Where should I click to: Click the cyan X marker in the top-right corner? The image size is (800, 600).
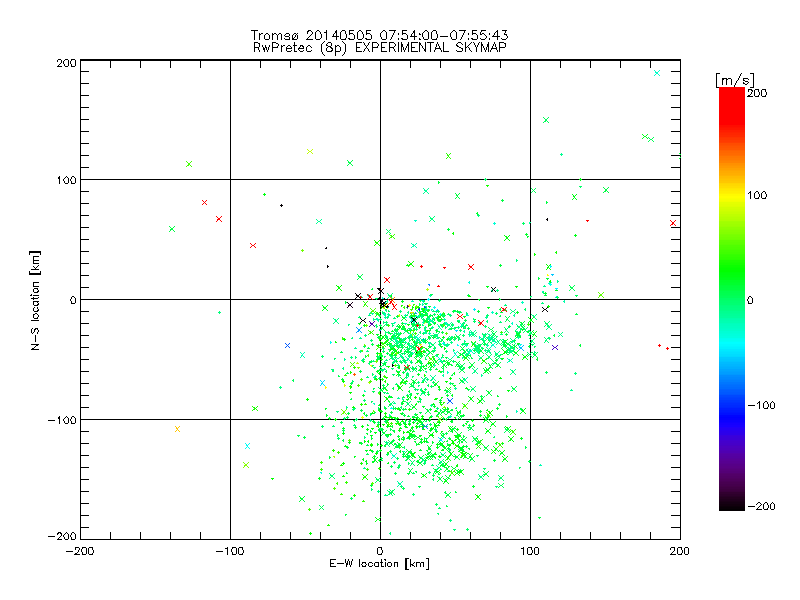click(657, 73)
